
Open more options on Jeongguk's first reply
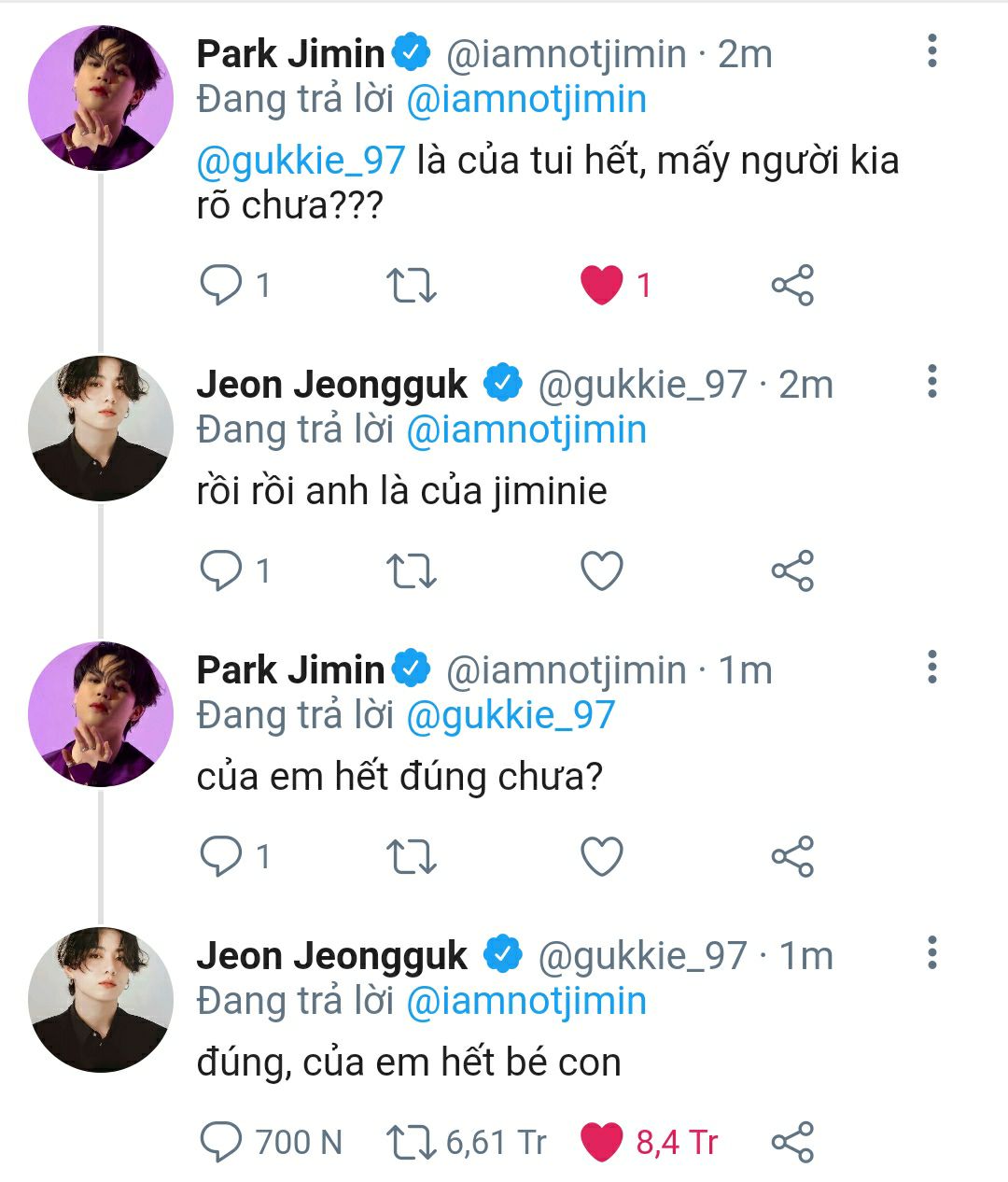[931, 382]
